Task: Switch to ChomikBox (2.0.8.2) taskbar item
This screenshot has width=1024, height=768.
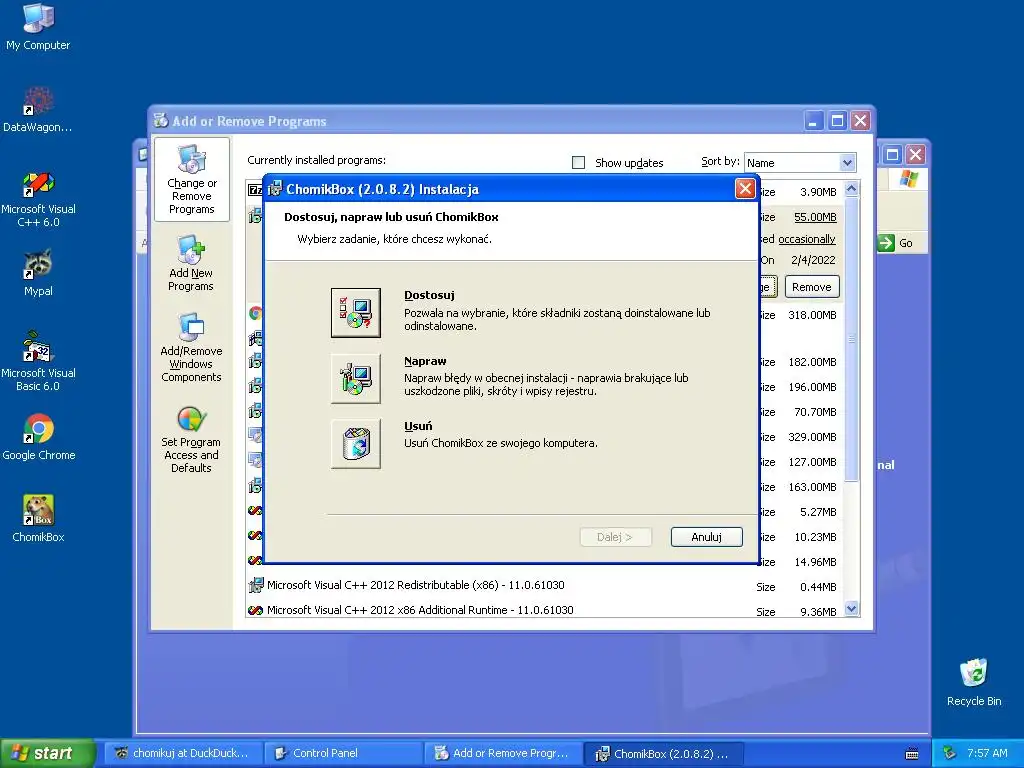Action: tap(663, 753)
